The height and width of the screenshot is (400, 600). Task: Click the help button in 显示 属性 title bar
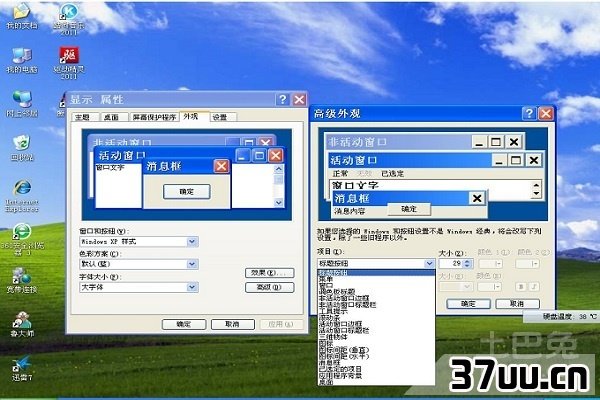click(x=282, y=100)
